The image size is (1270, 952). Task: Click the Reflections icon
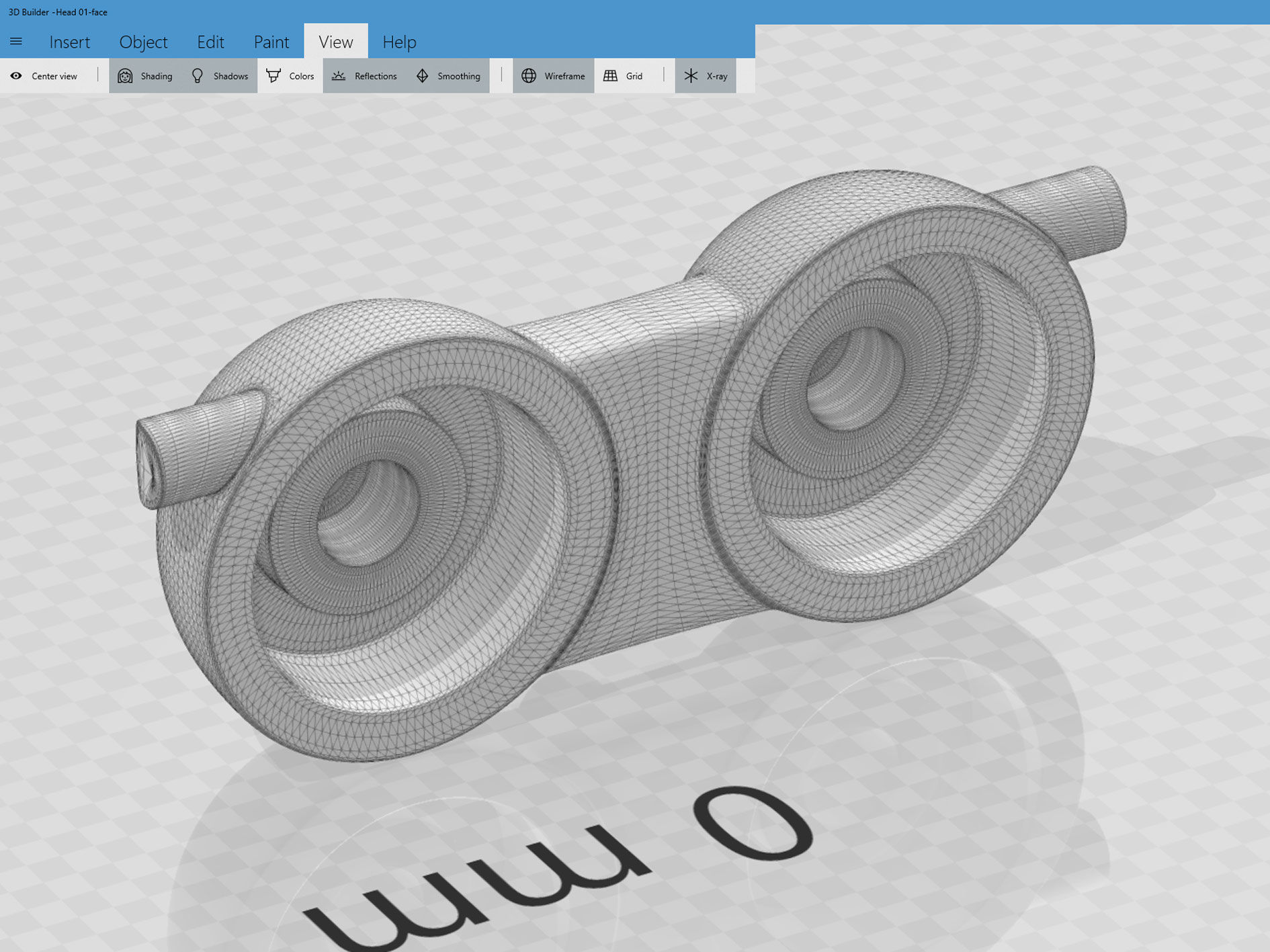[x=339, y=76]
